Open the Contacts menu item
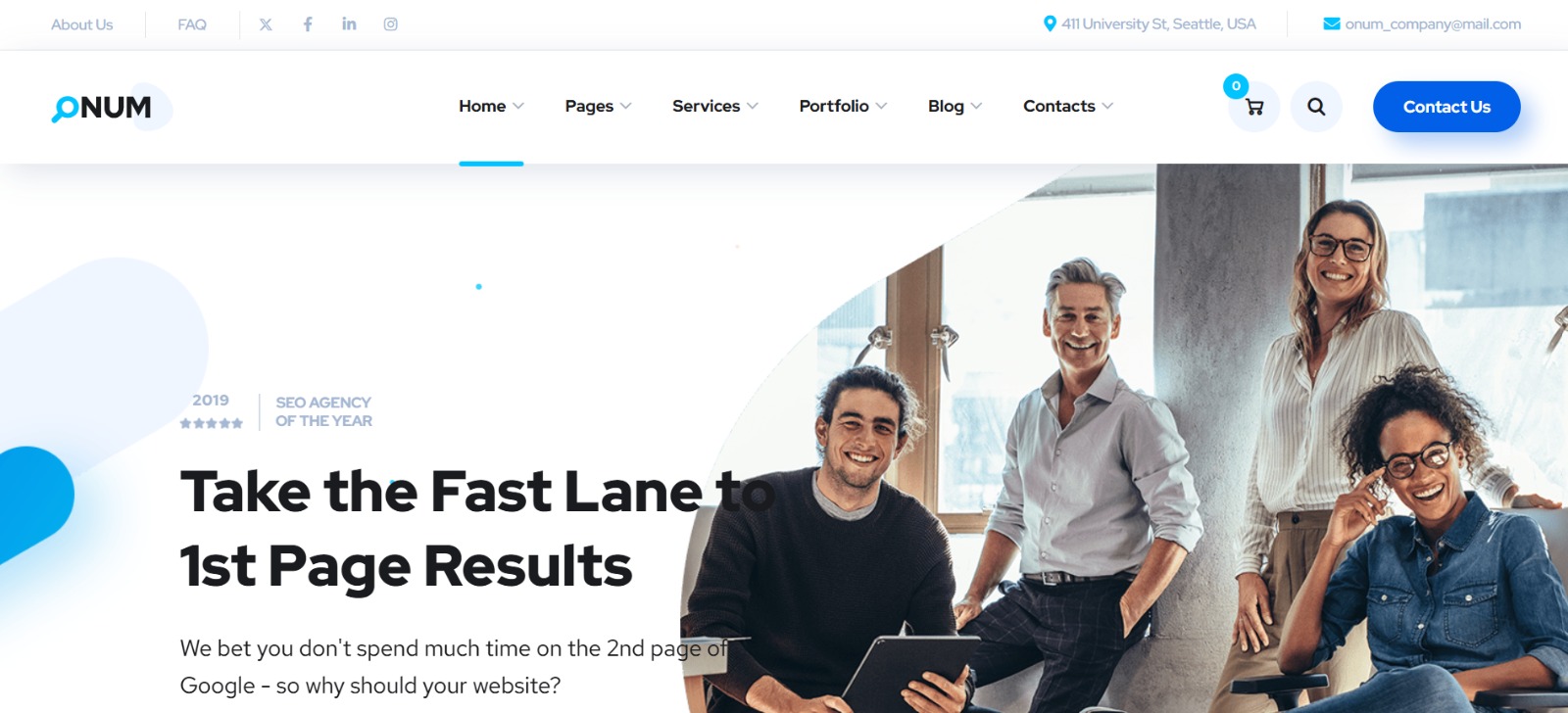Screen dimensions: 1568x713 [1059, 106]
